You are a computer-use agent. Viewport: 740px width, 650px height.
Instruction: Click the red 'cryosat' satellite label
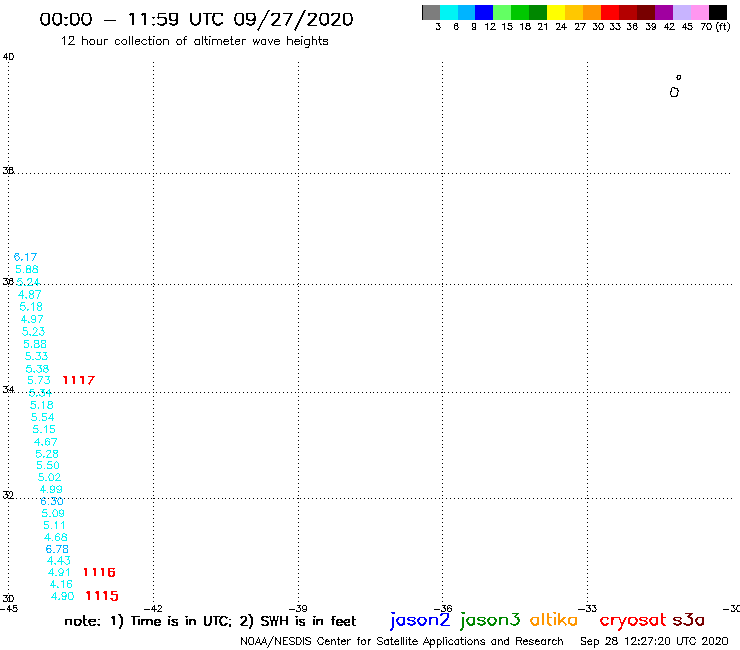coord(633,620)
